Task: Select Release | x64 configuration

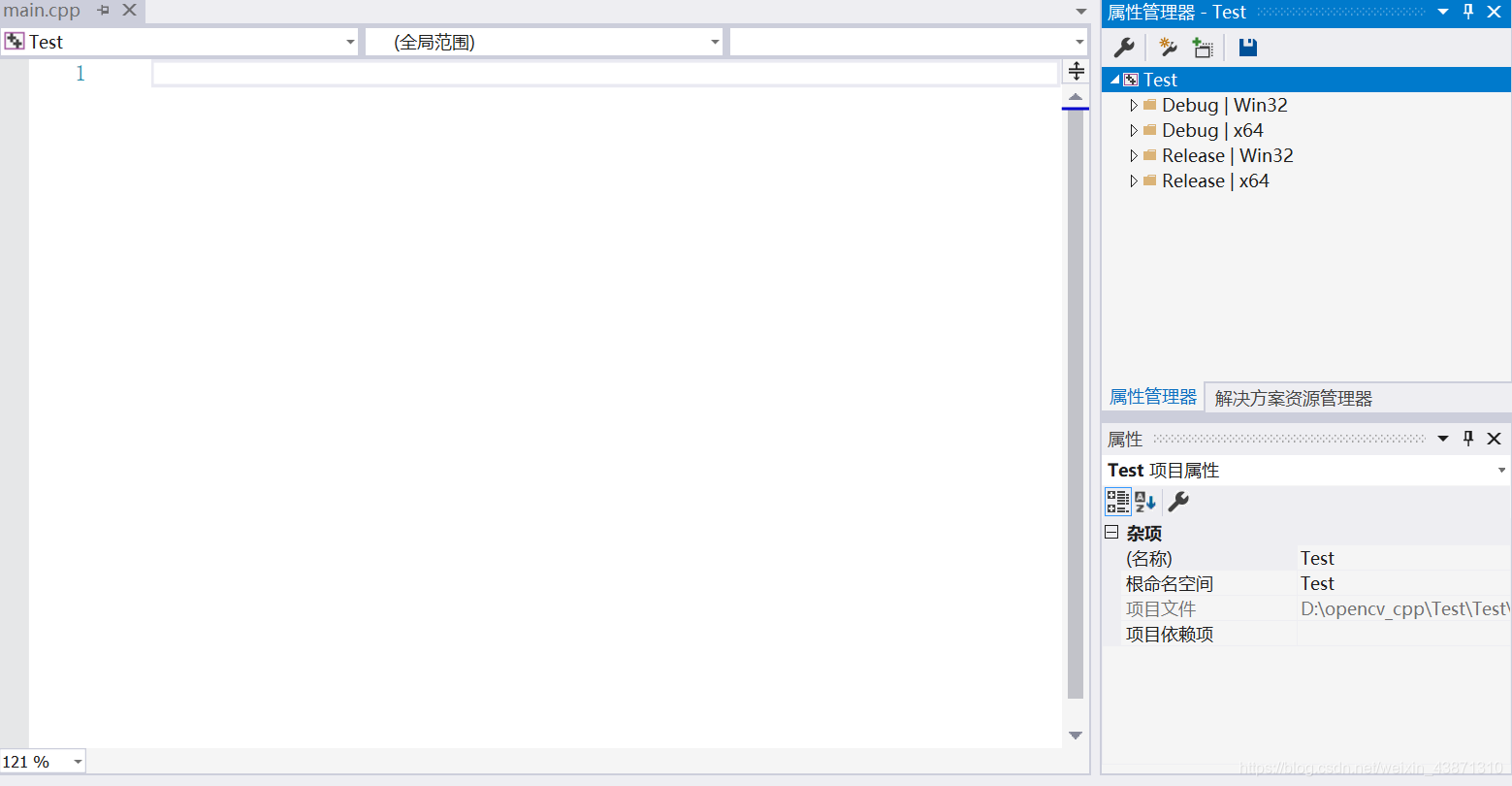Action: pyautogui.click(x=1215, y=180)
